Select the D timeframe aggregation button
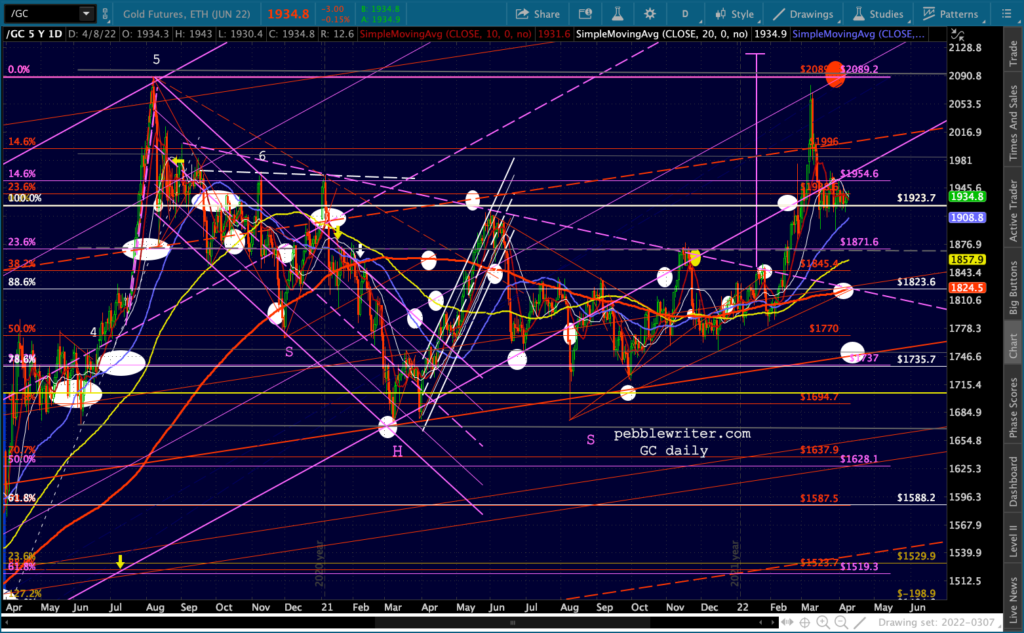Image resolution: width=1024 pixels, height=633 pixels. 685,14
